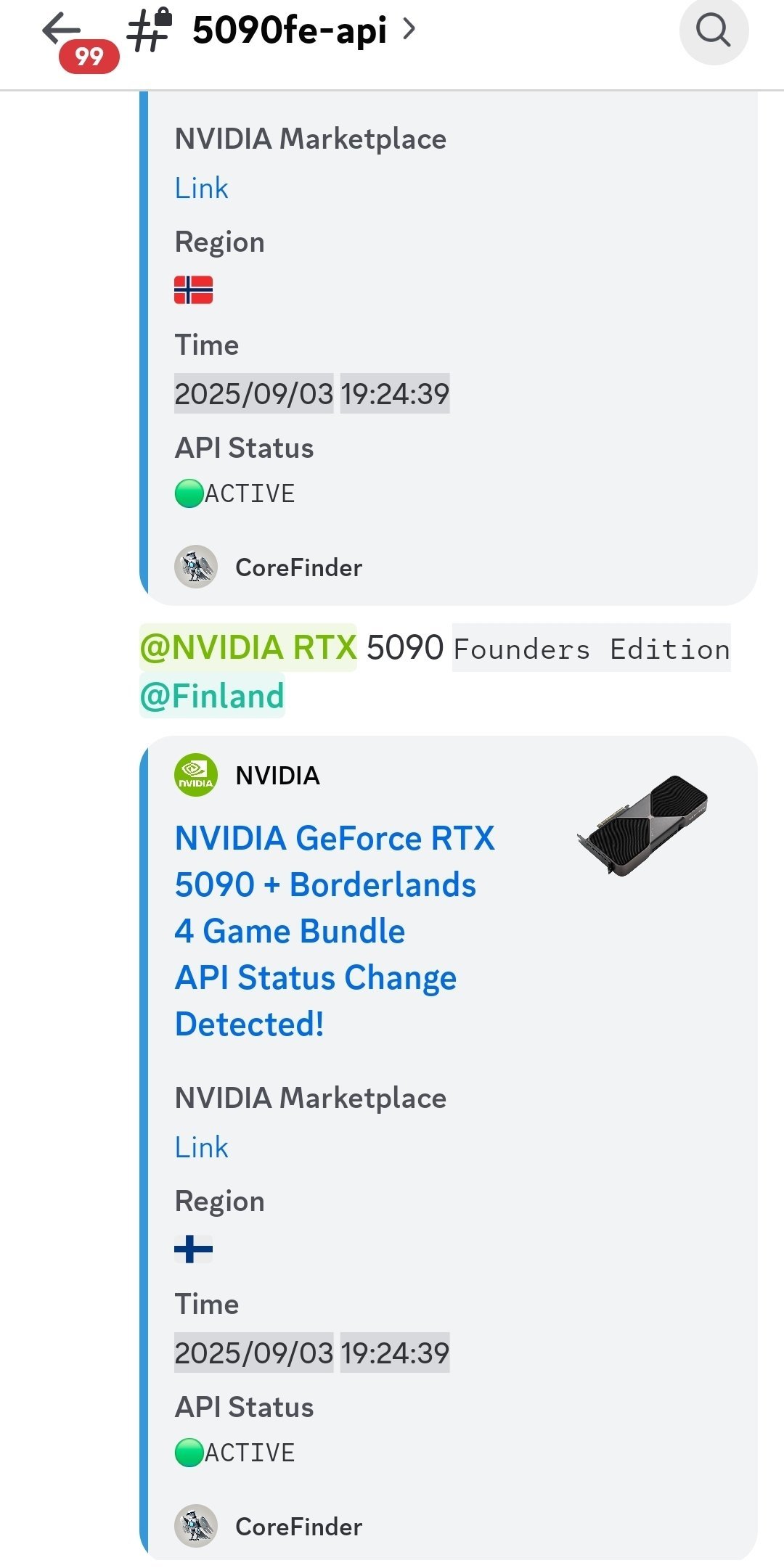Viewport: 784px width, 1568px height.
Task: Open the 5090fe-api channel title
Action: click(289, 30)
